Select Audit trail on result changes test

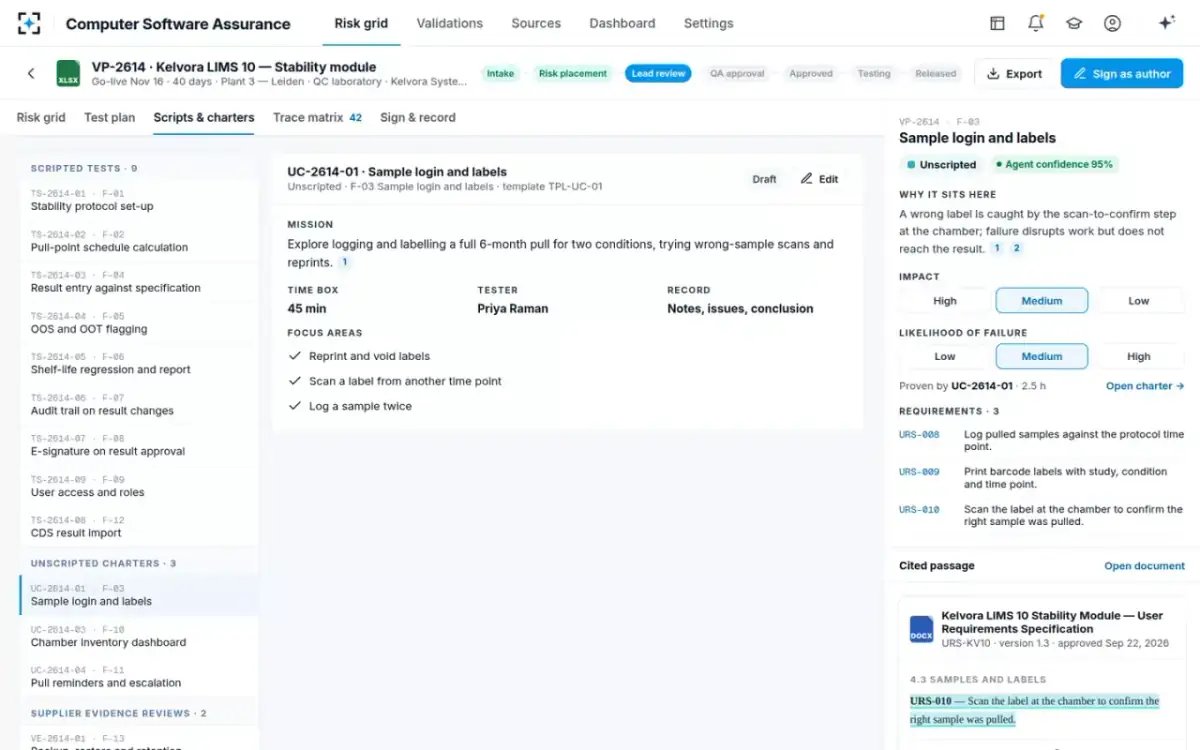tap(139, 405)
